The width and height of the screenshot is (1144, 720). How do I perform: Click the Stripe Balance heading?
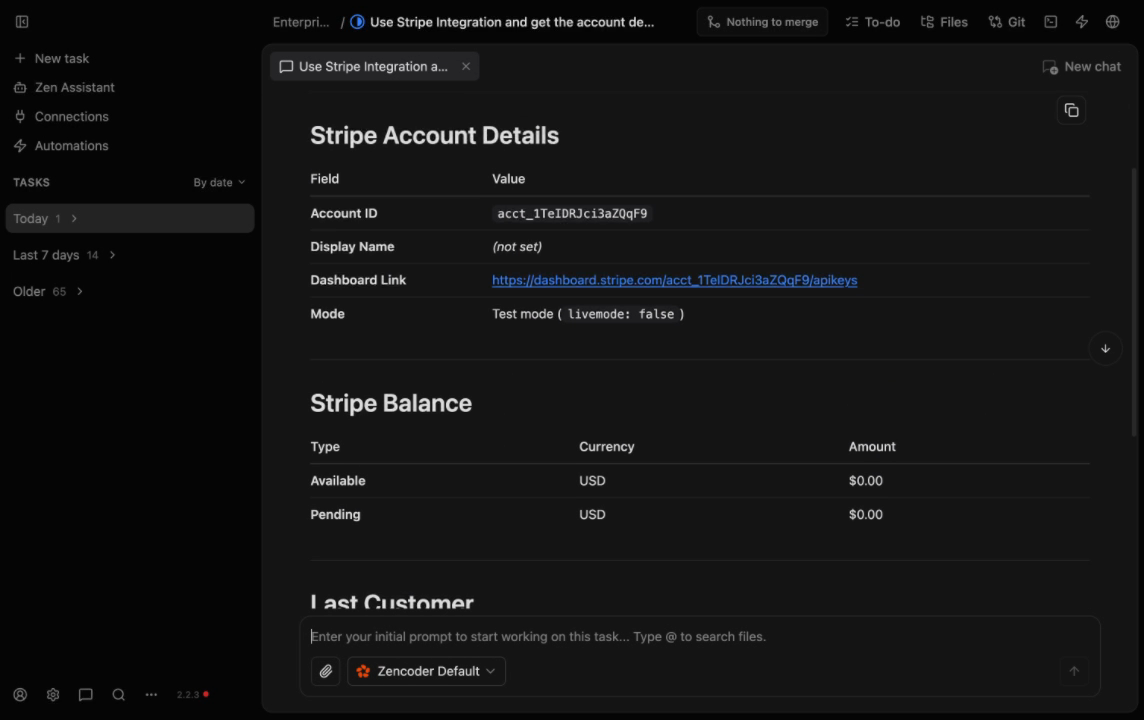pos(391,403)
